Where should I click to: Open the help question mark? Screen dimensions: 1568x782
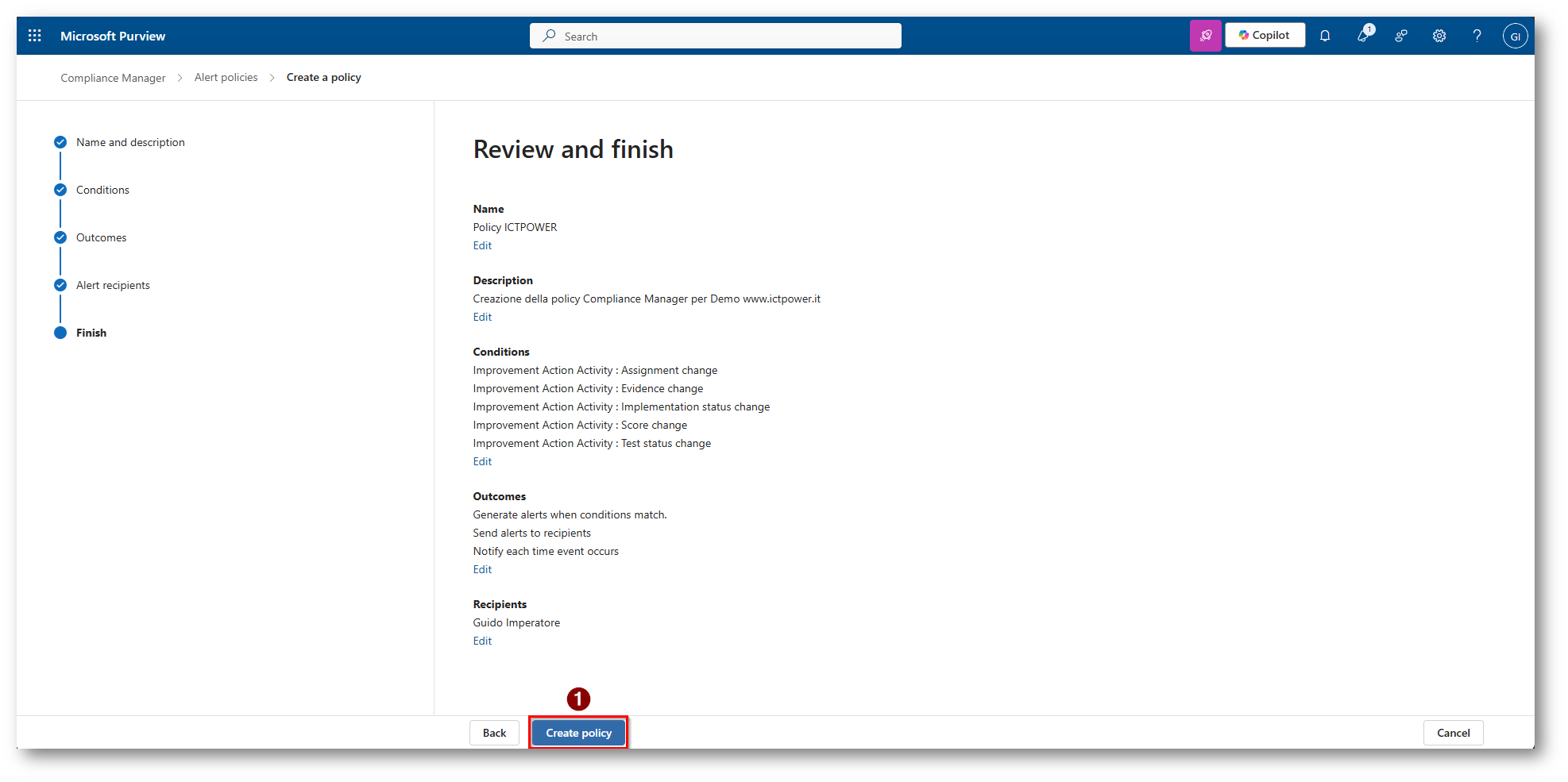point(1477,36)
